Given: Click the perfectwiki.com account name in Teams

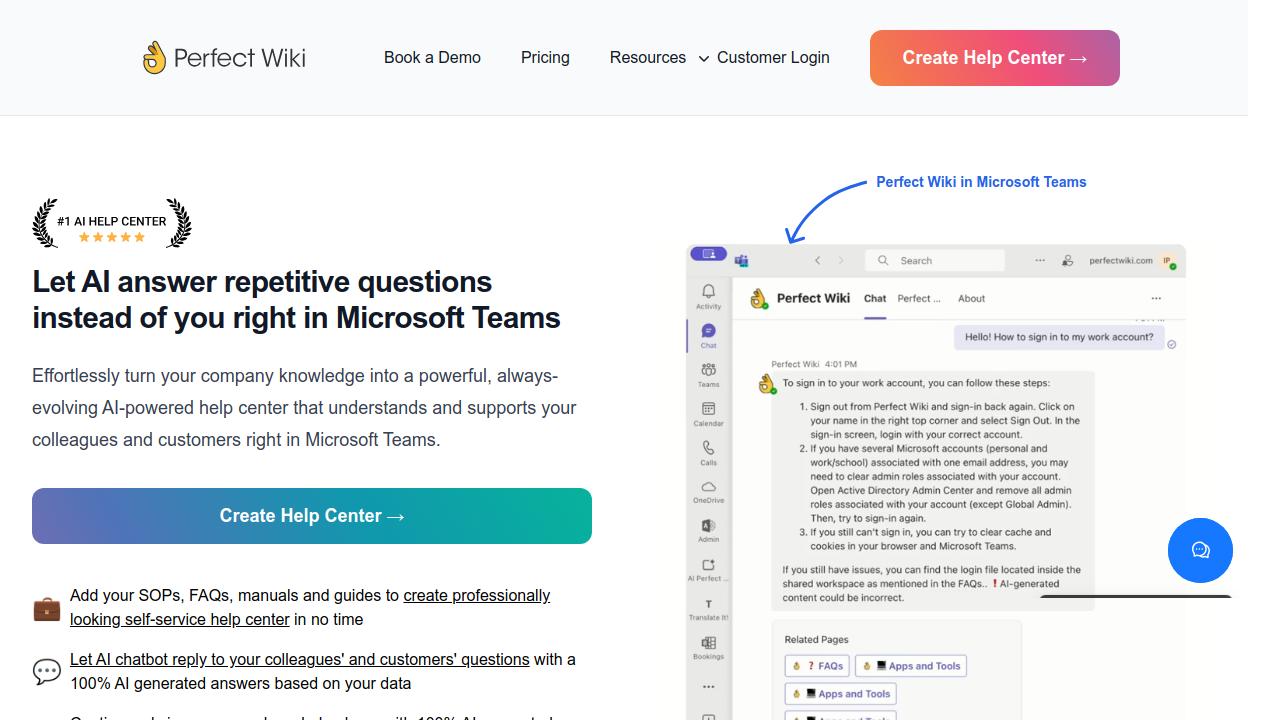Looking at the screenshot, I should pyautogui.click(x=1120, y=260).
